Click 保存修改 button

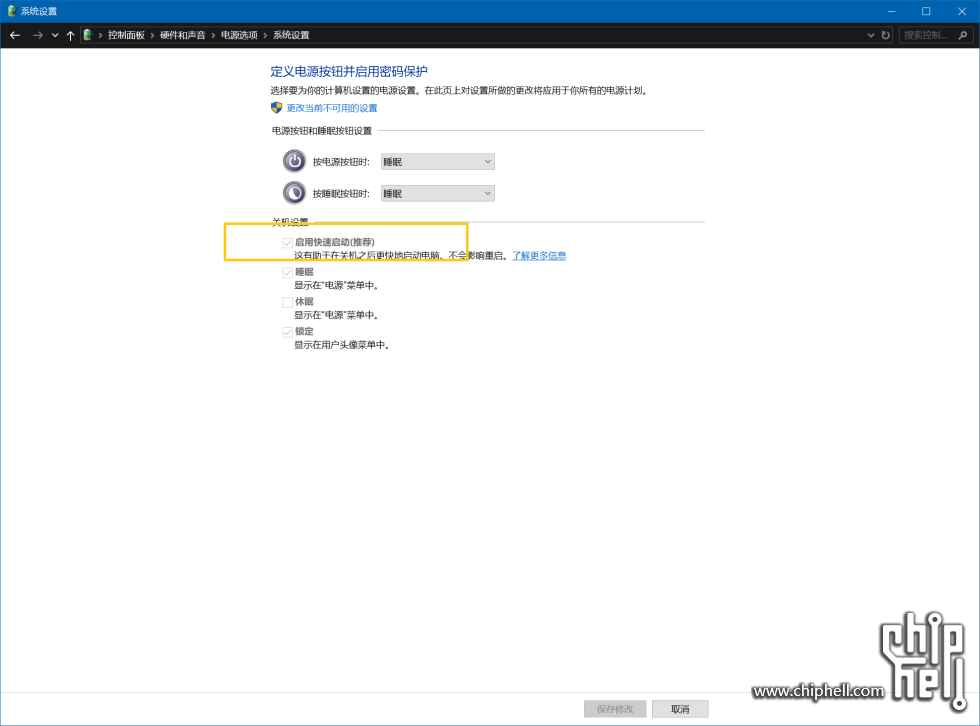[615, 709]
